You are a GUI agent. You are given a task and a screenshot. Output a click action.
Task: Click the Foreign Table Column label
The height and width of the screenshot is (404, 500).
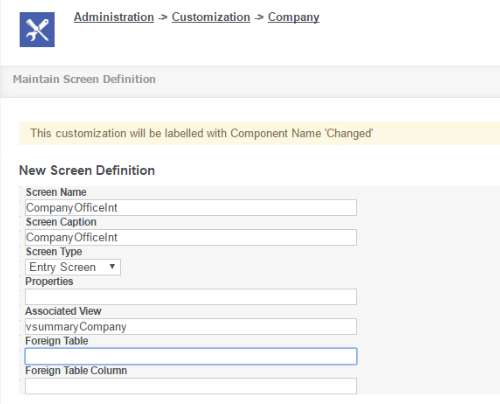76,370
